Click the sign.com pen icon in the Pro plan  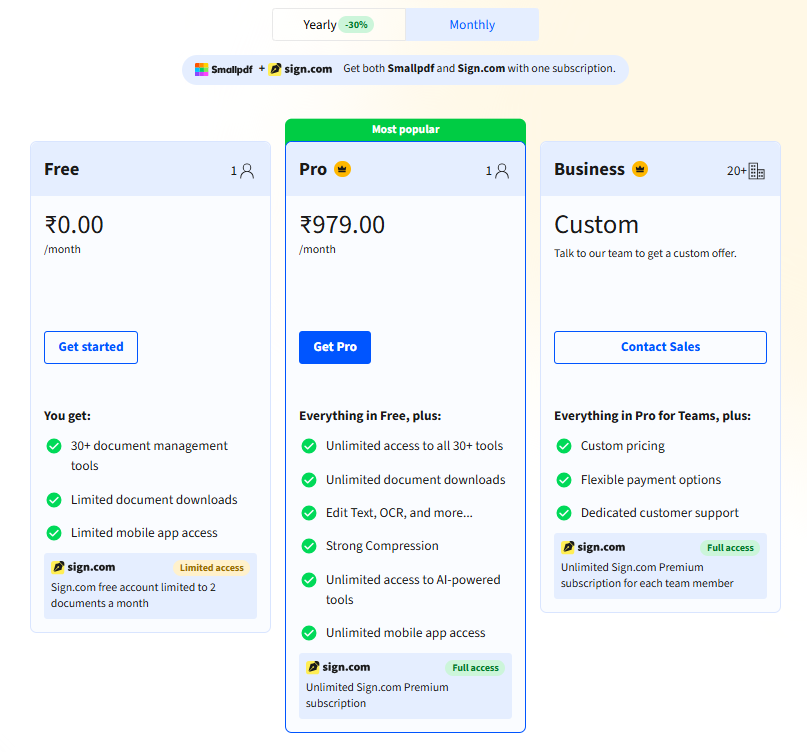point(313,667)
